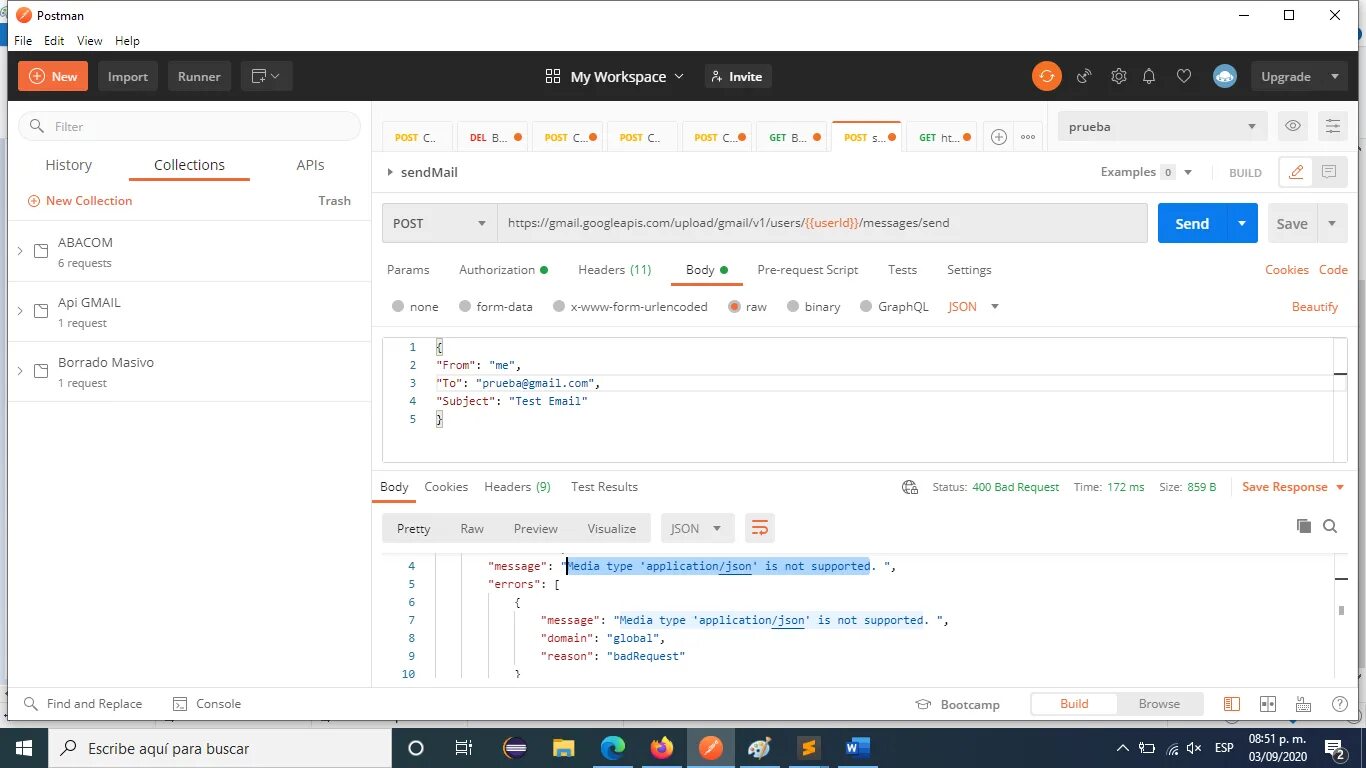Click the sync icon in the header
1366x768 pixels.
tap(1046, 76)
